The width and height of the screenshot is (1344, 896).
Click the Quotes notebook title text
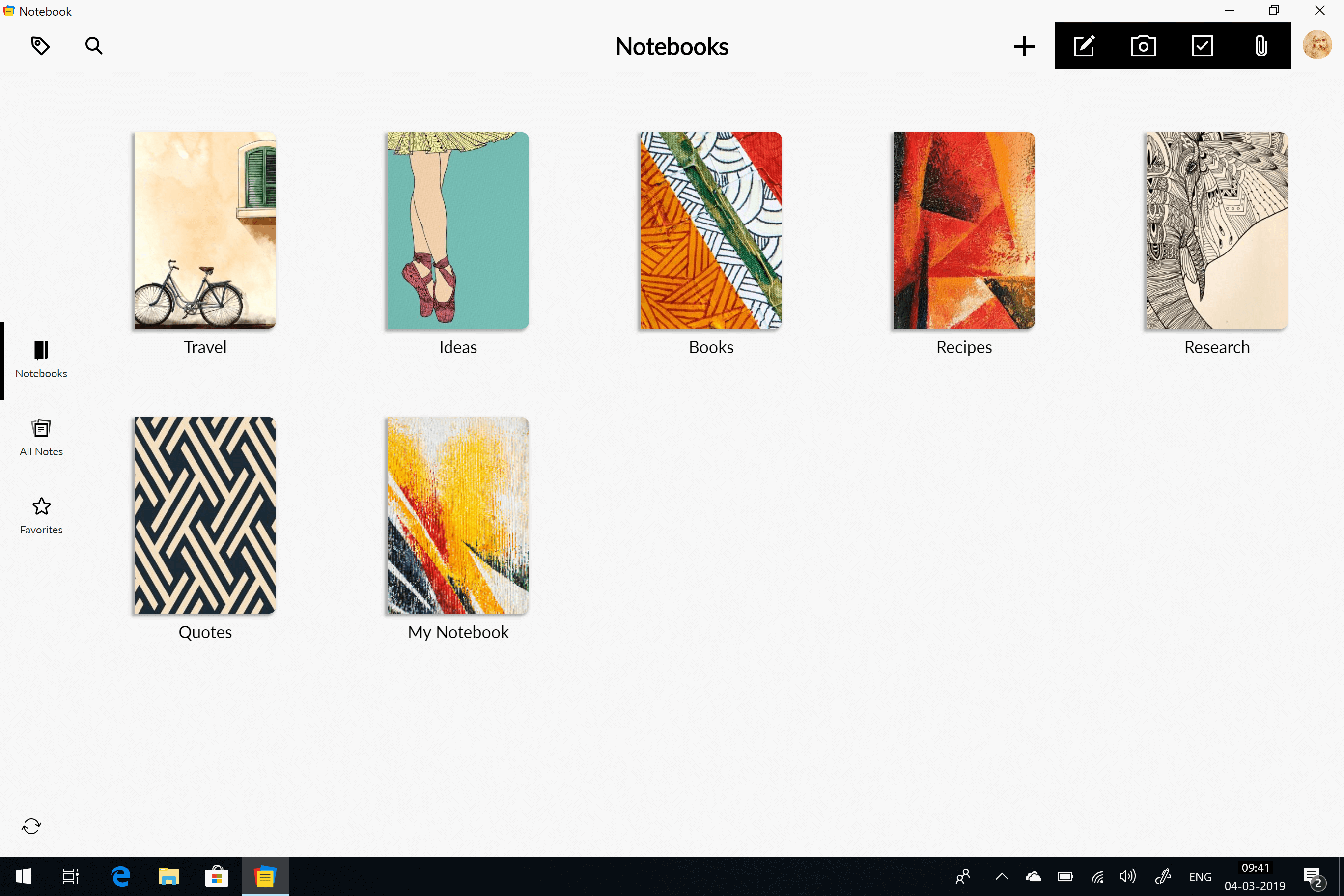point(205,632)
